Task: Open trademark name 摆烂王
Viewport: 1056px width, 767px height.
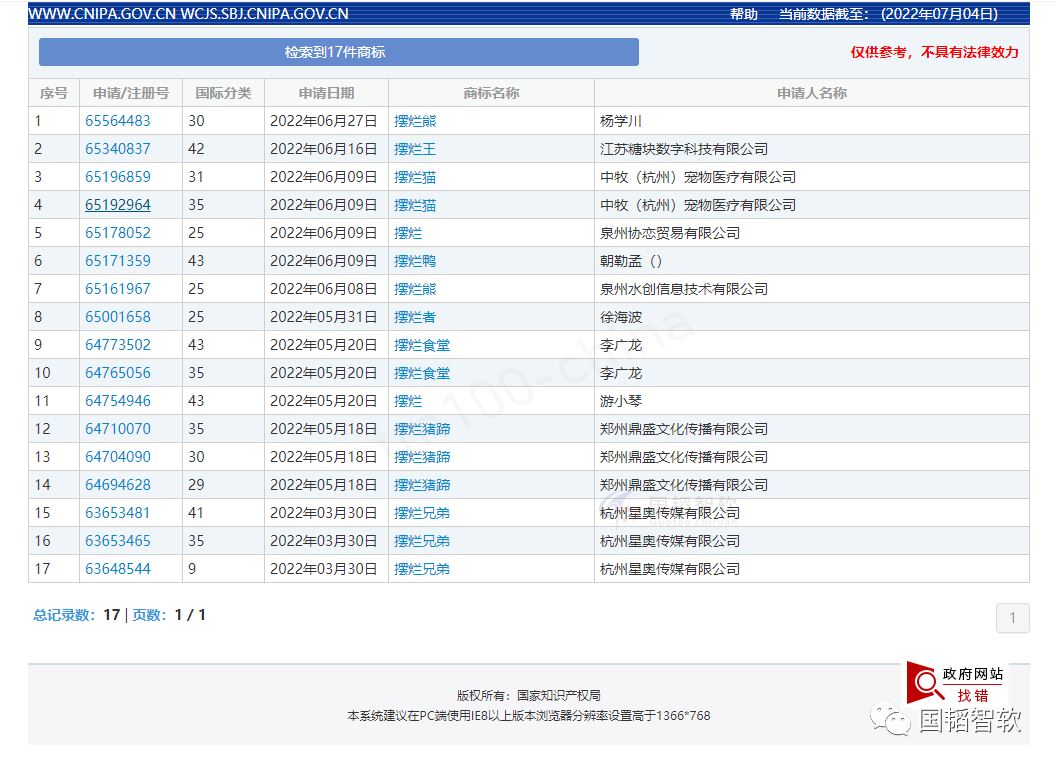Action: pyautogui.click(x=415, y=149)
